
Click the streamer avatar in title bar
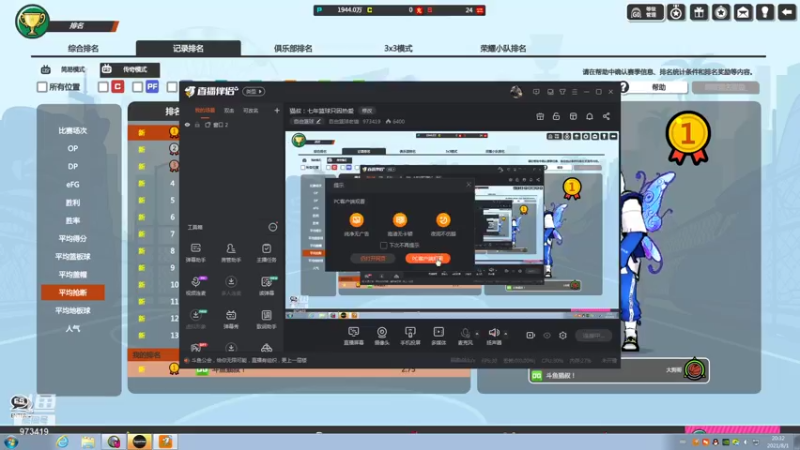(516, 91)
